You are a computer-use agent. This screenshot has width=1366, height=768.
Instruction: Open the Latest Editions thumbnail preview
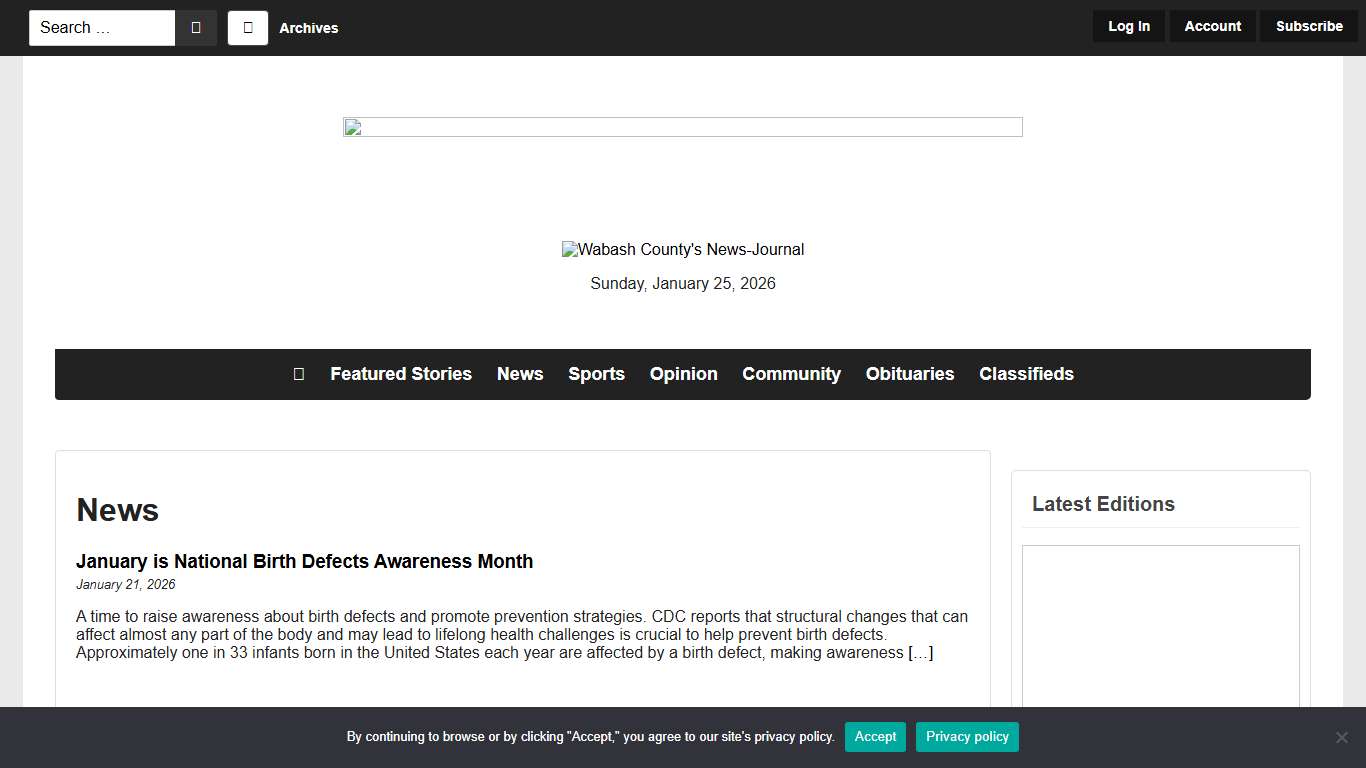point(1160,625)
